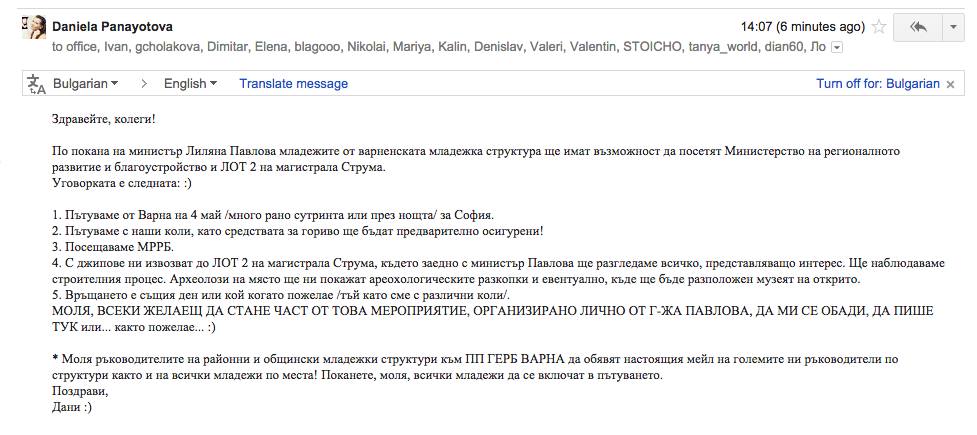
Task: Expand the recipient details arrow
Action: point(837,47)
